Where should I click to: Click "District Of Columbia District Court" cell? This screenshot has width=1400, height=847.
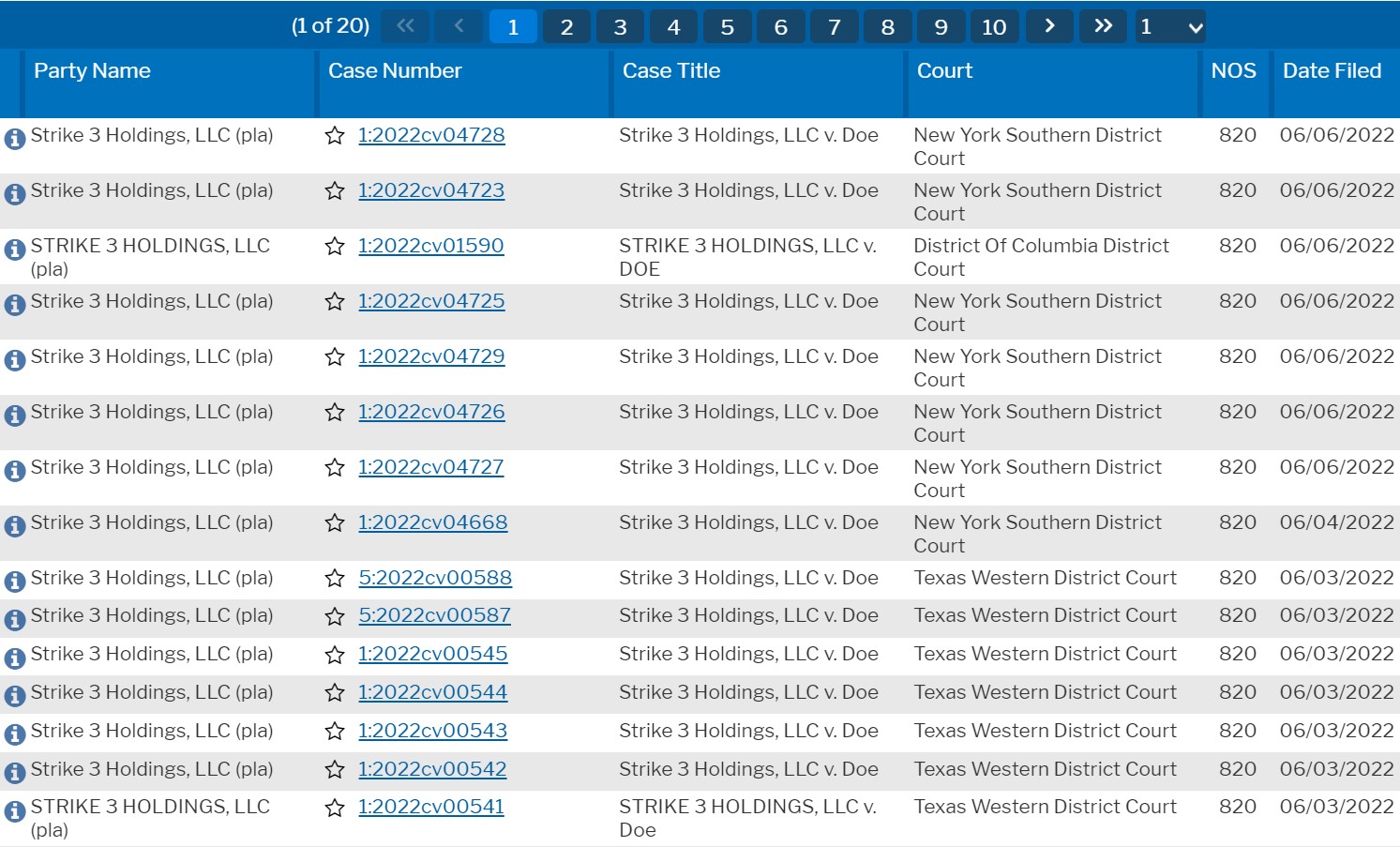tap(1042, 257)
